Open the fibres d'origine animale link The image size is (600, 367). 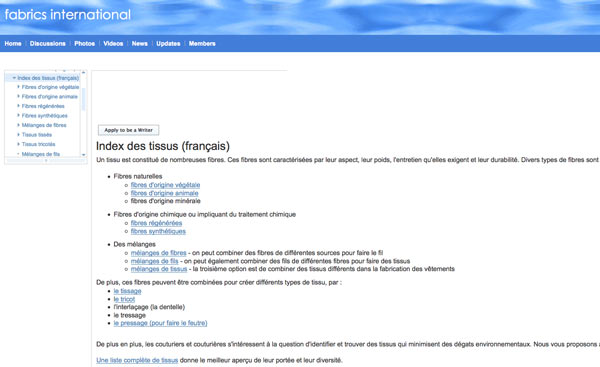point(165,193)
